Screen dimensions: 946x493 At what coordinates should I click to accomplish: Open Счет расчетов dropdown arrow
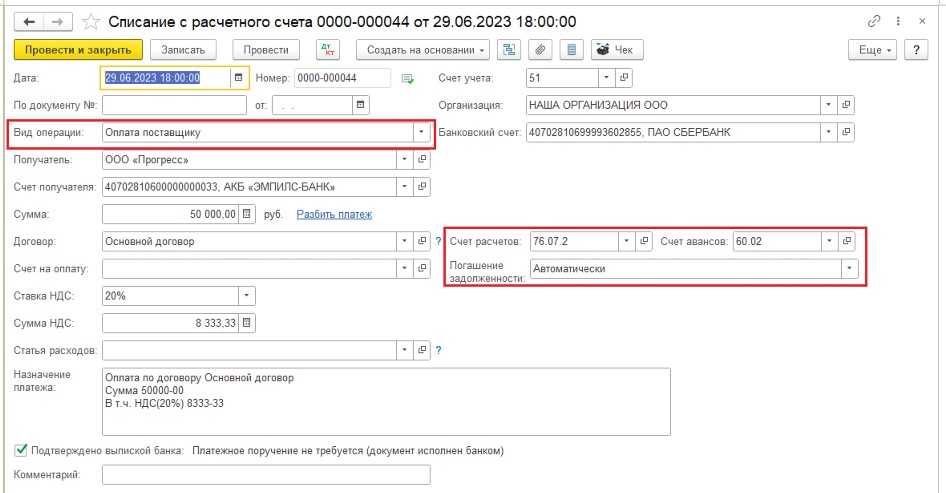[625, 241]
